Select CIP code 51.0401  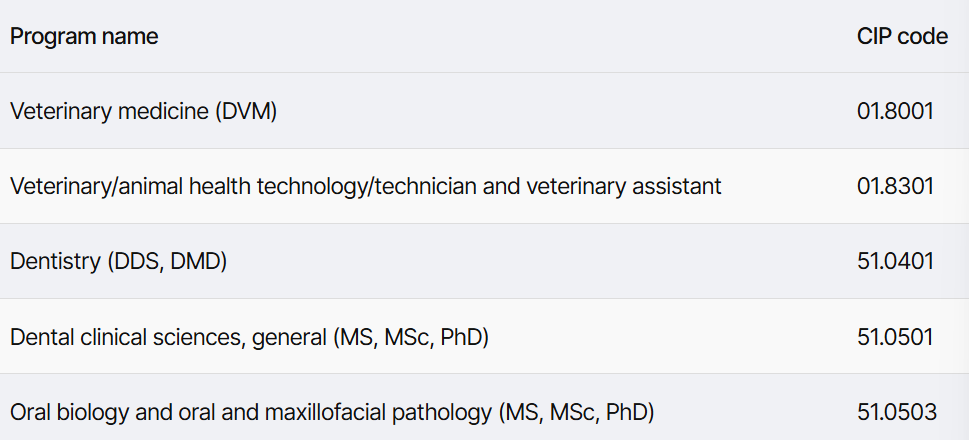[895, 262]
